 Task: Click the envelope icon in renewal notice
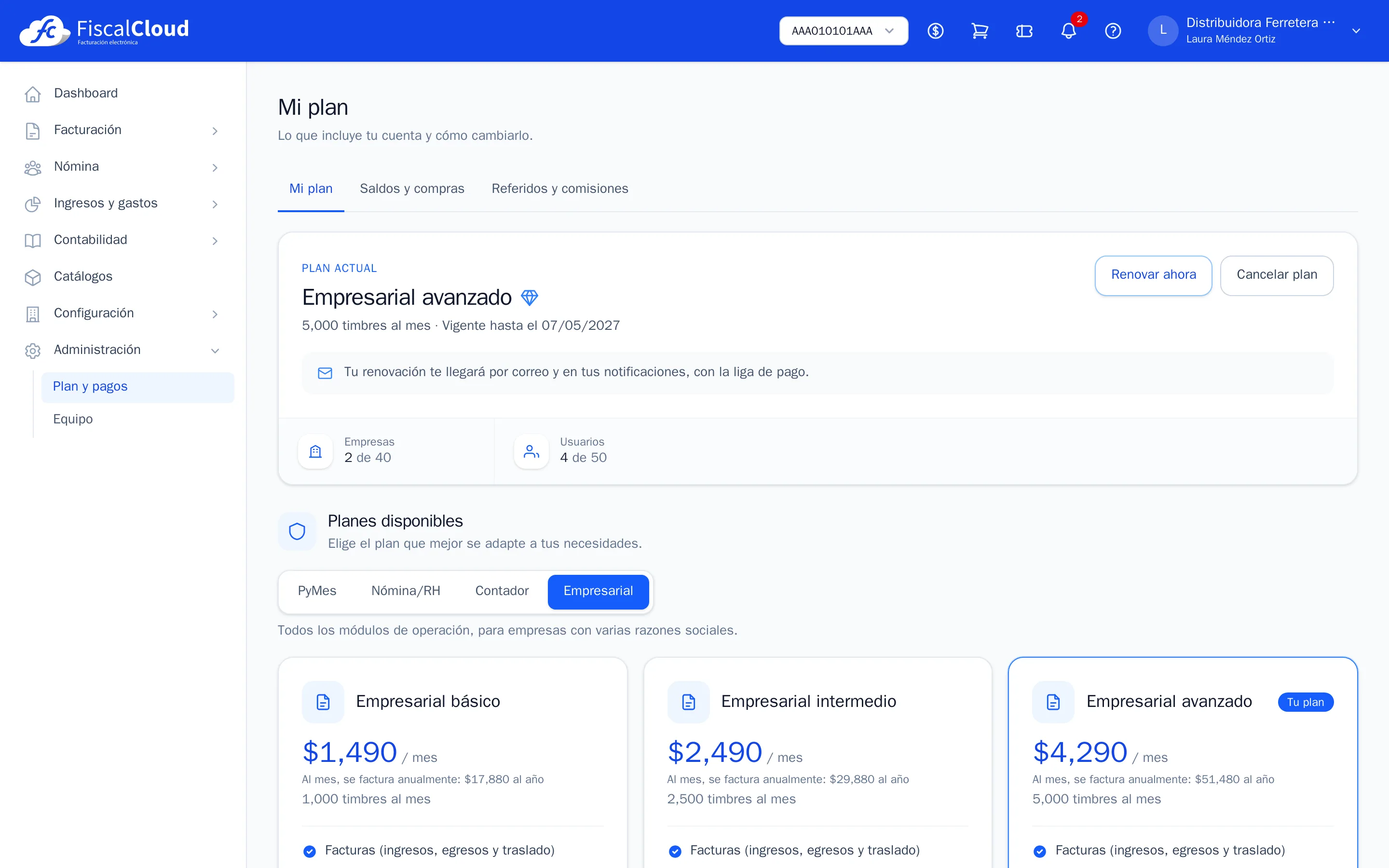click(325, 373)
